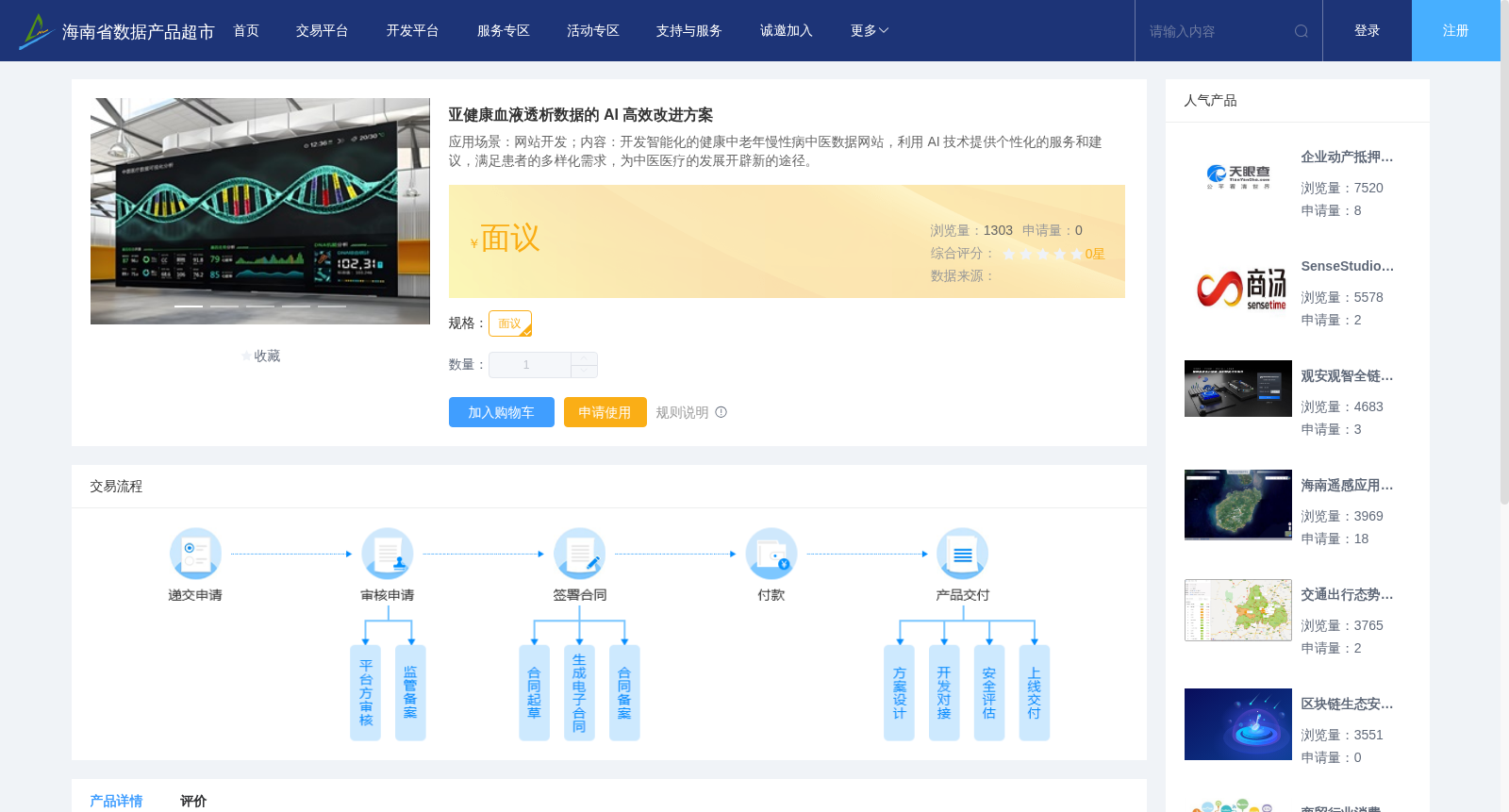Click the 付款 step icon
The height and width of the screenshot is (812, 1509).
[771, 554]
